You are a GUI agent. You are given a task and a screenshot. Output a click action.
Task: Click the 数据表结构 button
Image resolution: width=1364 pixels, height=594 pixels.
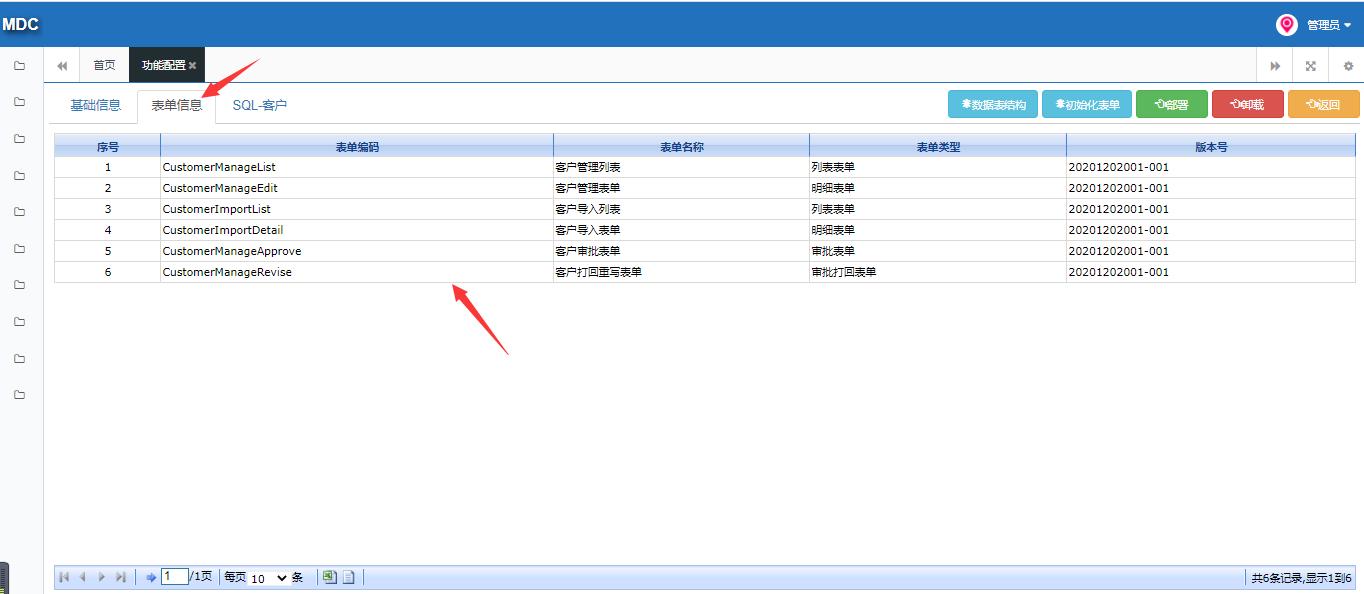coord(993,104)
